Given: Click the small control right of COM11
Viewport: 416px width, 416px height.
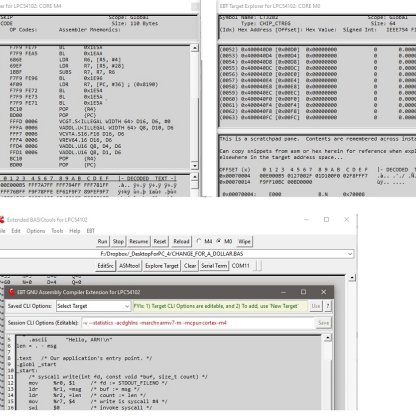Looking at the screenshot, I should pos(258,266).
